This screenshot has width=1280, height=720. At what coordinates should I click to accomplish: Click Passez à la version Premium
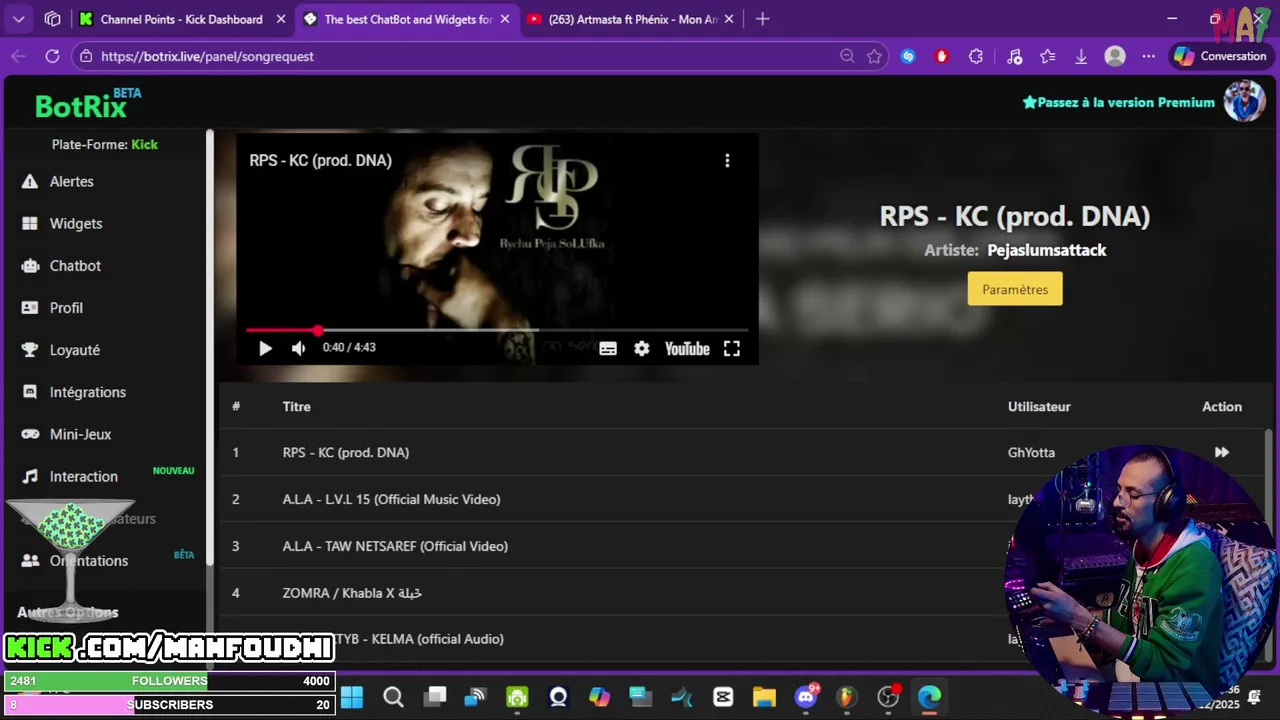click(x=1118, y=102)
